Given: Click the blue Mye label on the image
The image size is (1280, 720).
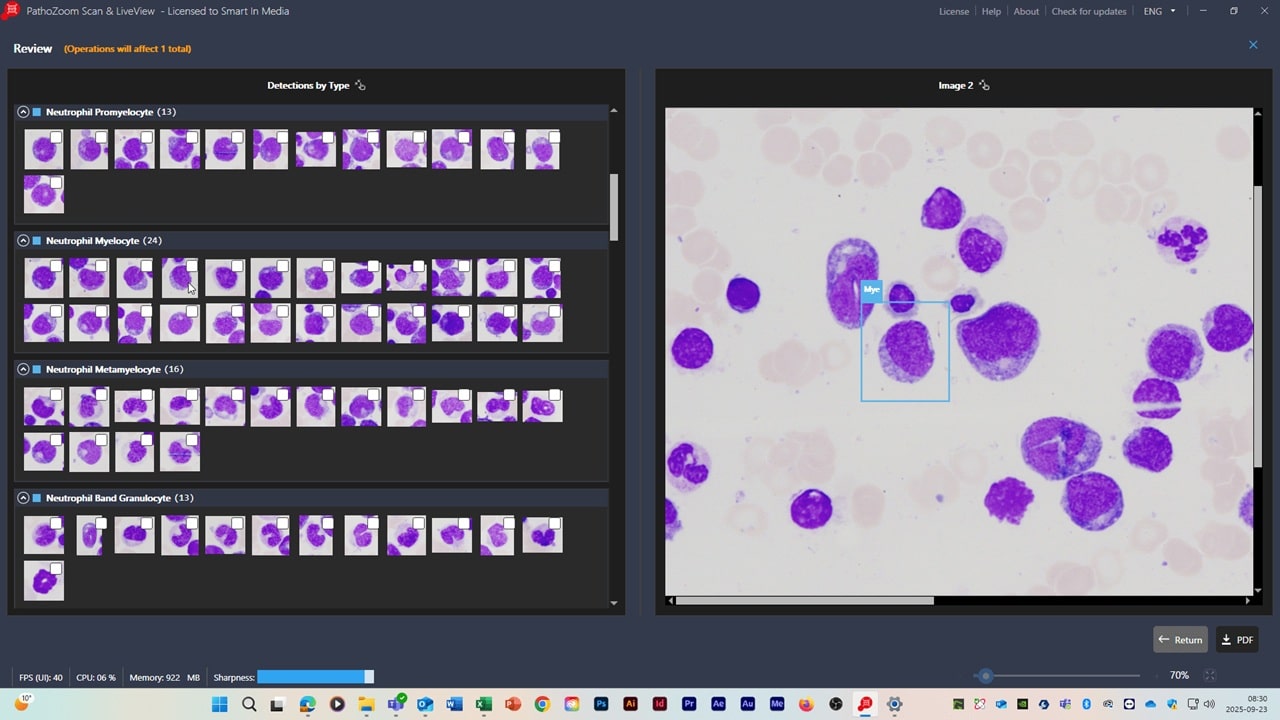Looking at the screenshot, I should point(871,290).
